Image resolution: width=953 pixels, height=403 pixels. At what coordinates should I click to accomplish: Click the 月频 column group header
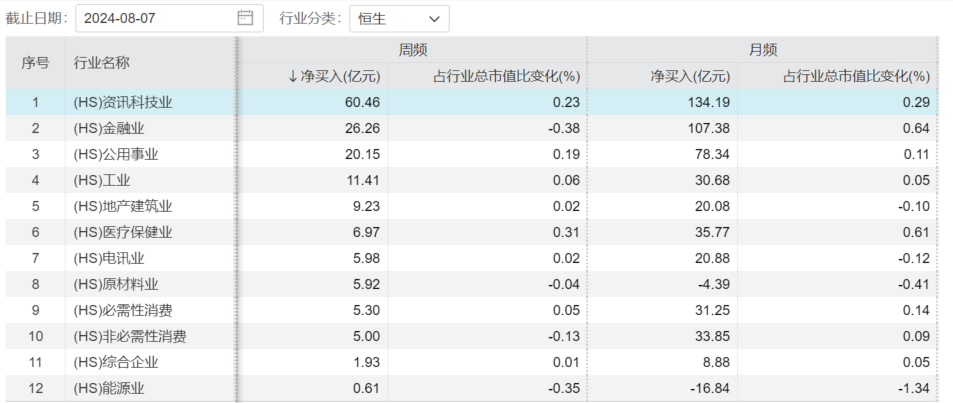(x=763, y=50)
